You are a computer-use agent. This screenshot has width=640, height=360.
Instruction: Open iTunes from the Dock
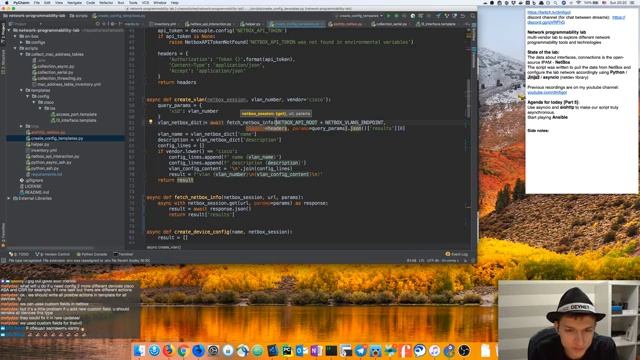coord(434,350)
